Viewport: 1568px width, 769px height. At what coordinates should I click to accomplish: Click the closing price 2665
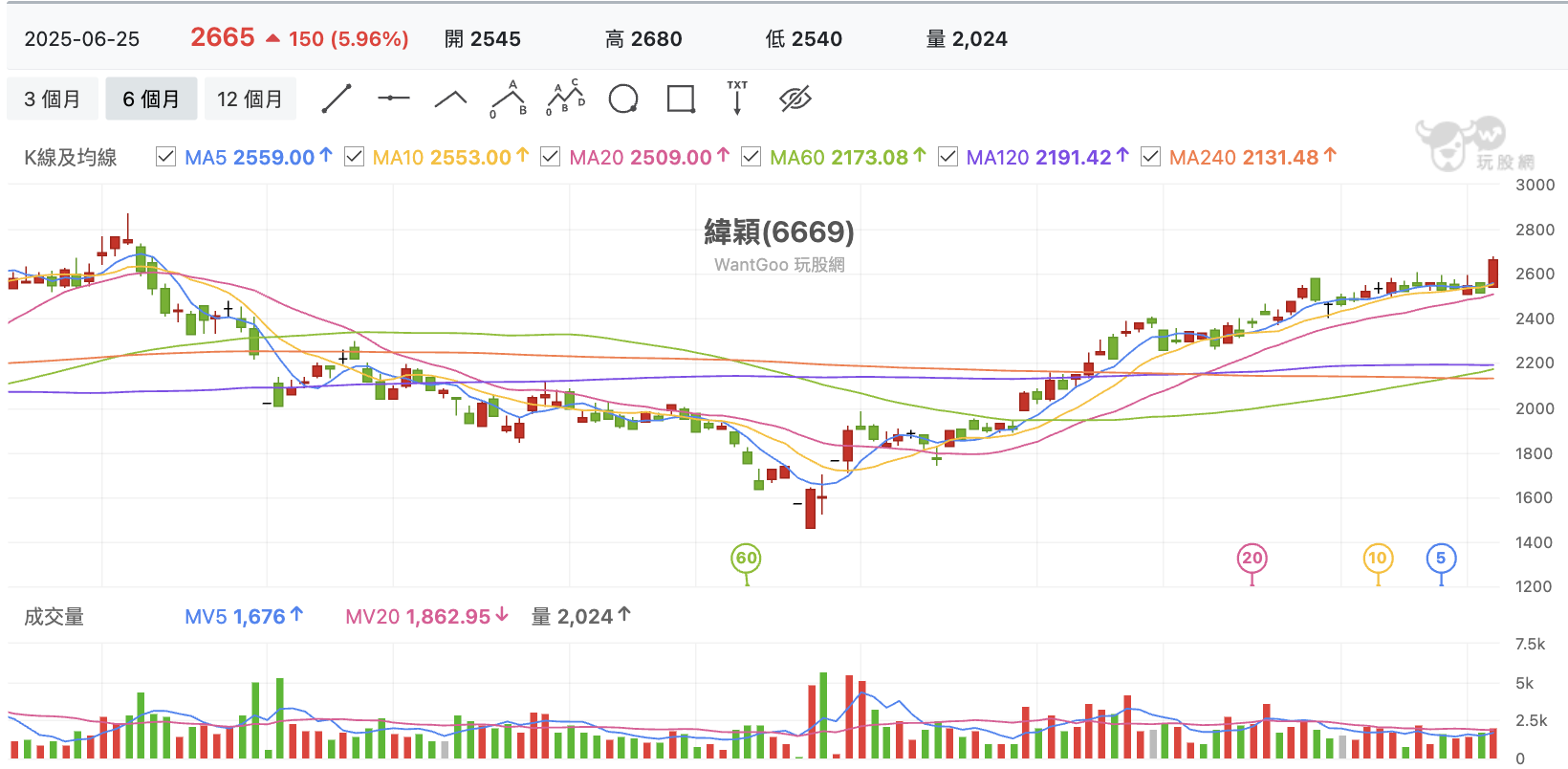coord(223,37)
